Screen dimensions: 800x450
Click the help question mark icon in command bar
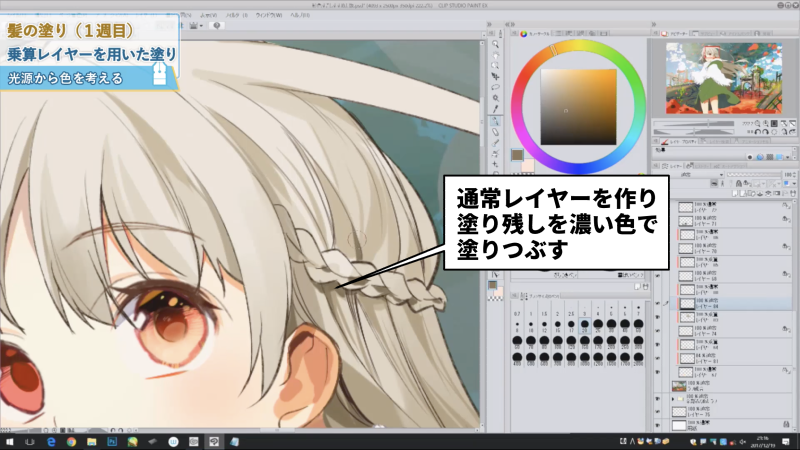217,25
